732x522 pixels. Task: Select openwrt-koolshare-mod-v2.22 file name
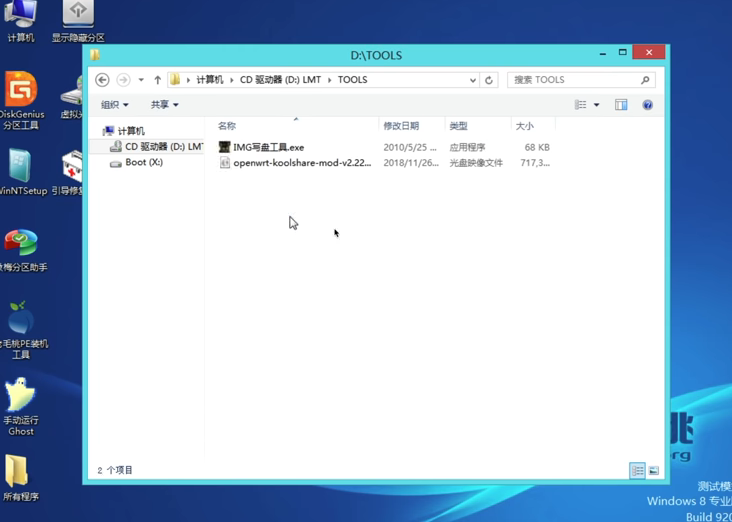click(303, 163)
